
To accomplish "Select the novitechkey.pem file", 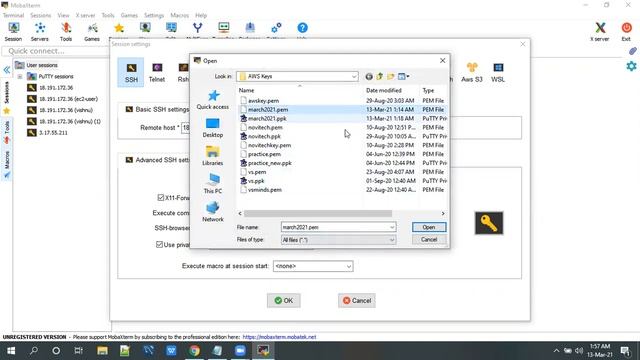I will pyautogui.click(x=269, y=145).
